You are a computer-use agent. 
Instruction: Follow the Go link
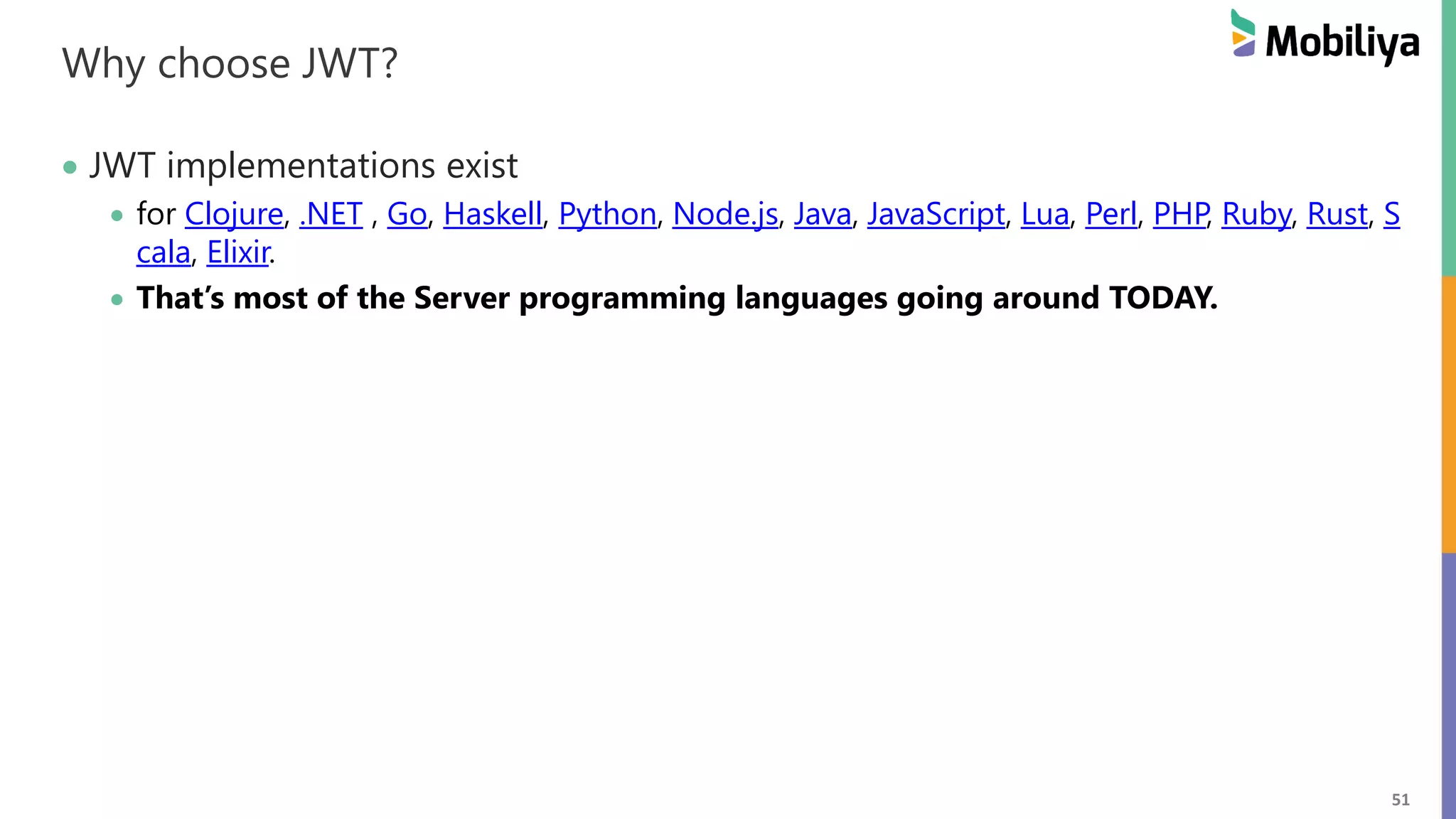407,214
